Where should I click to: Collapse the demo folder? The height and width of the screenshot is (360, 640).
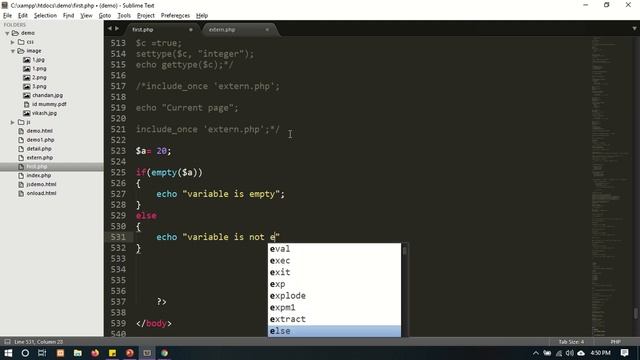click(7, 33)
